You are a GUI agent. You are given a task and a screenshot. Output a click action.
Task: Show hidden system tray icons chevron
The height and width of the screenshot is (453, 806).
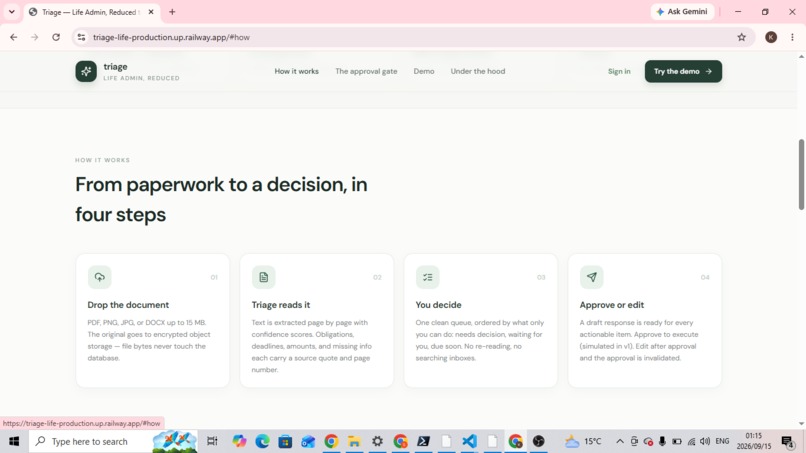pyautogui.click(x=620, y=441)
